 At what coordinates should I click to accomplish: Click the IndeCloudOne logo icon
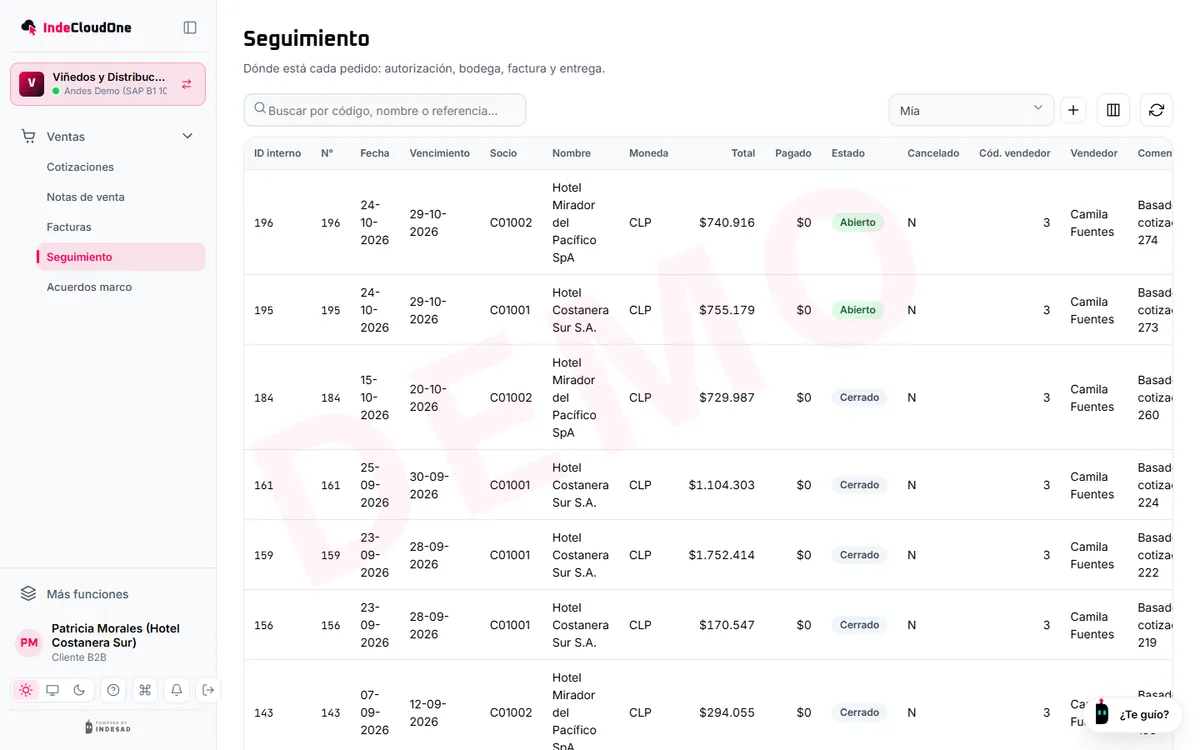coord(29,27)
